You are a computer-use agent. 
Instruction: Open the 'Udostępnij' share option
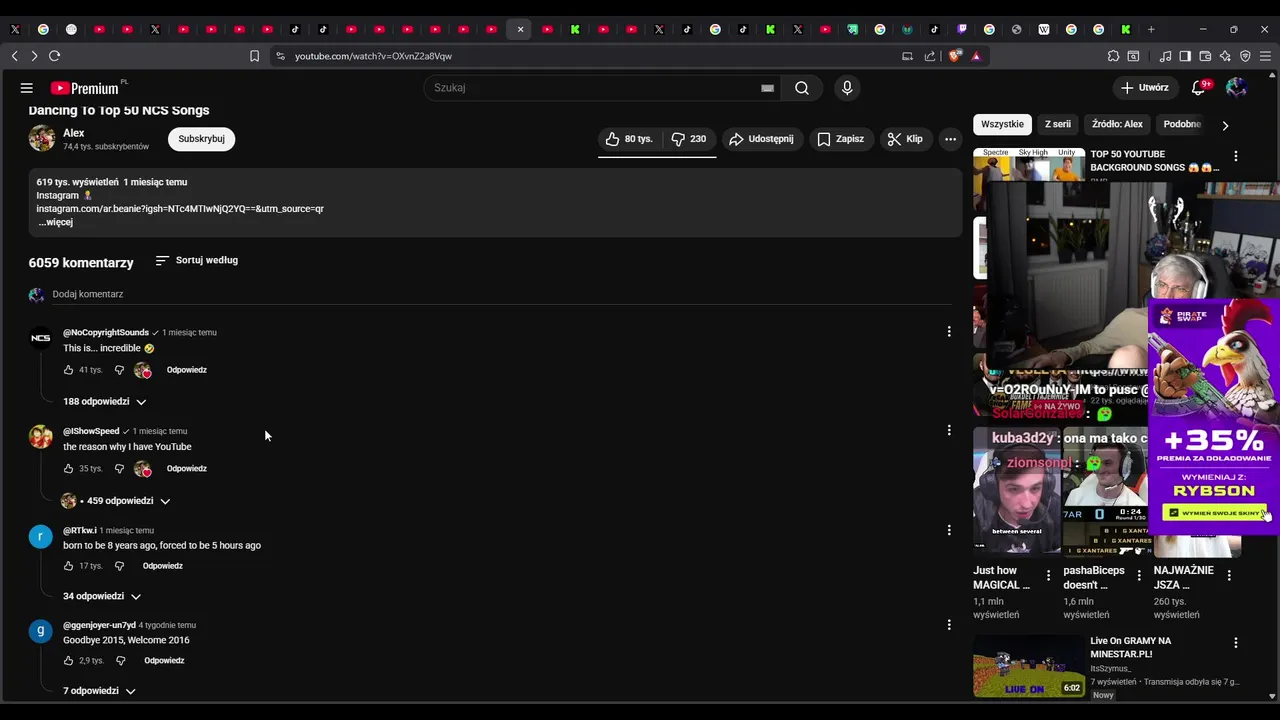tap(762, 139)
